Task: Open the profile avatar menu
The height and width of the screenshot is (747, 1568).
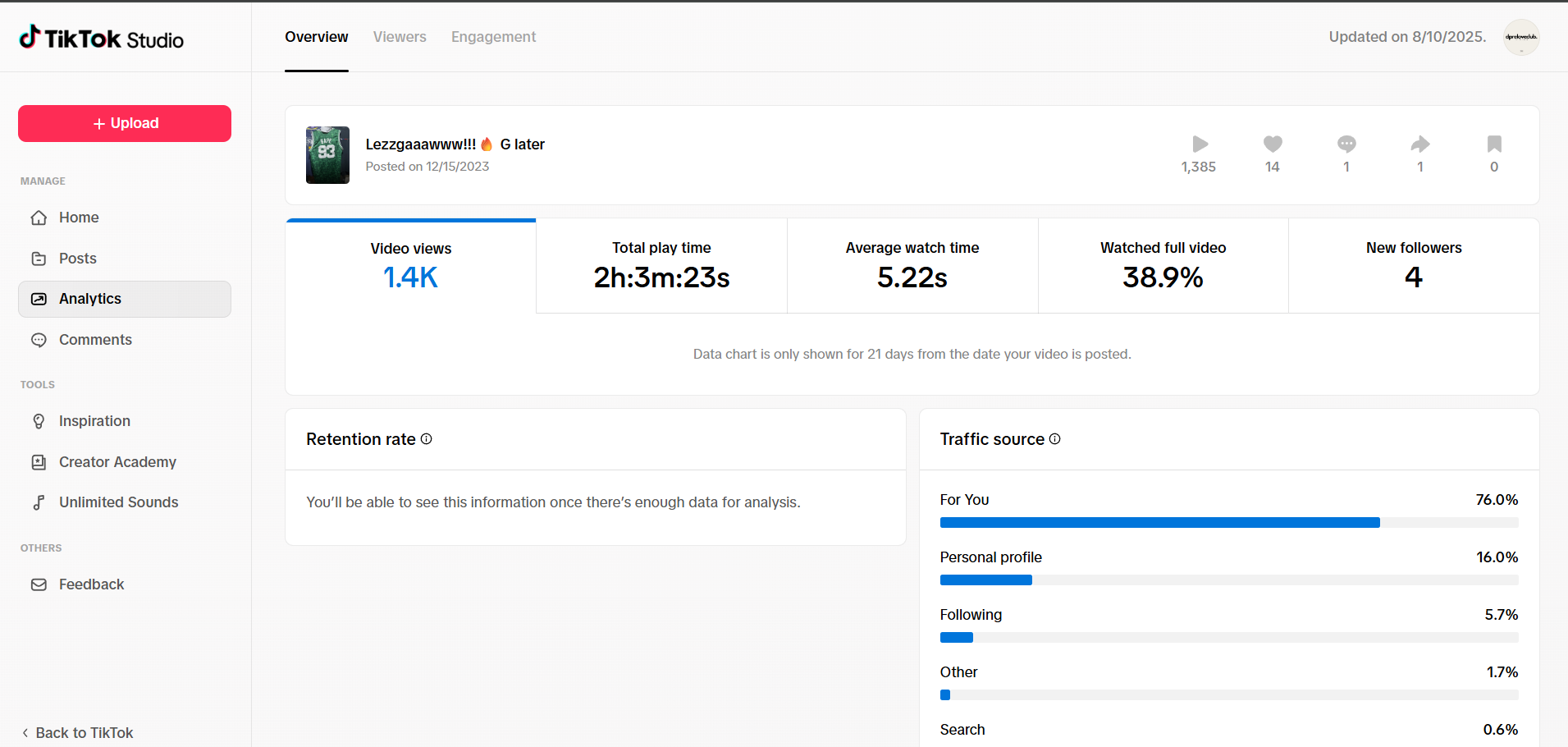Action: (1520, 37)
